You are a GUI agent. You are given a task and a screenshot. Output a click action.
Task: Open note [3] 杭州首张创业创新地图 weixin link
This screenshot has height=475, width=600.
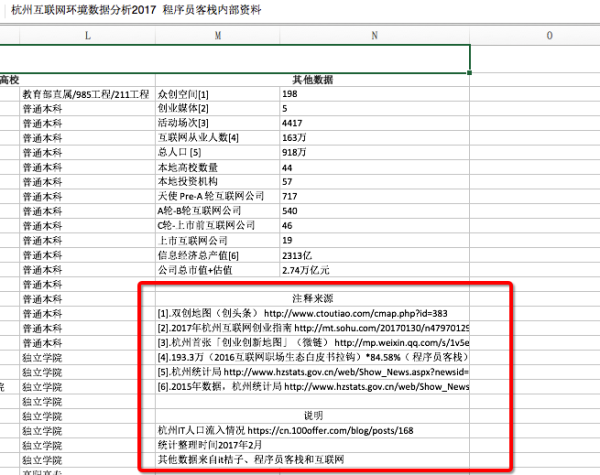click(313, 343)
